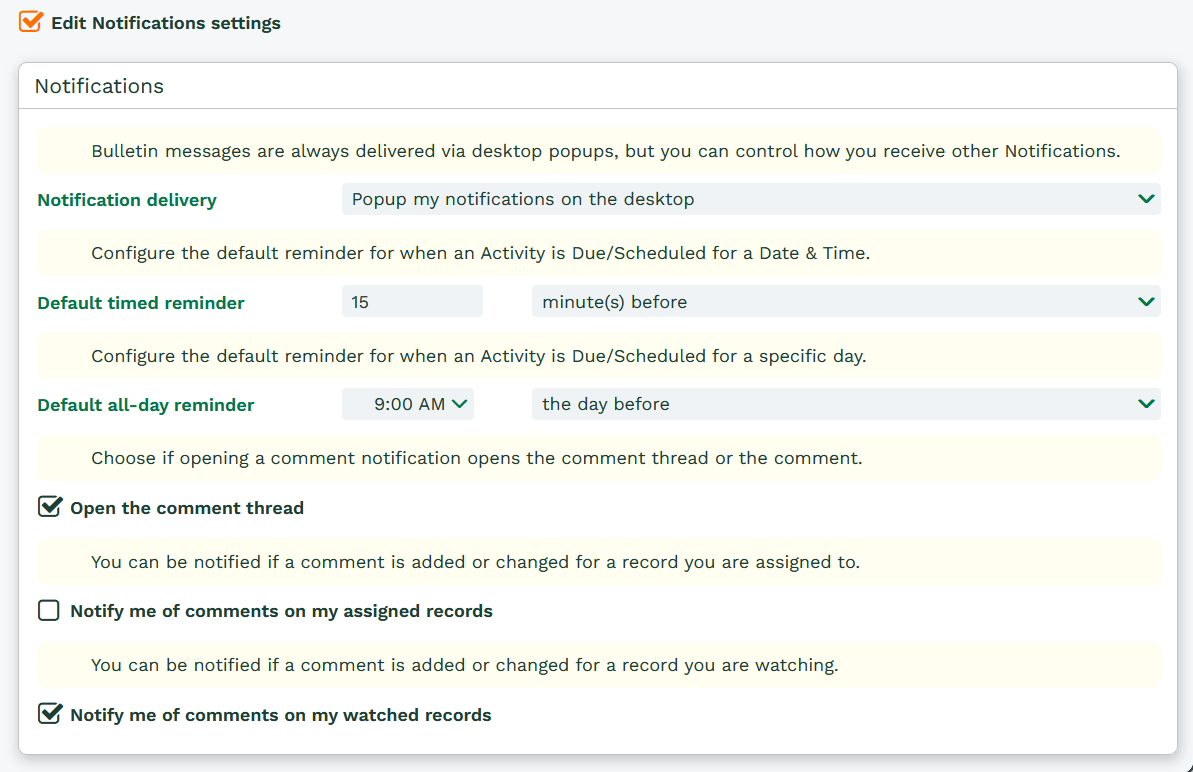Viewport: 1193px width, 772px height.
Task: Click the Default timed reminder label
Action: tap(141, 302)
